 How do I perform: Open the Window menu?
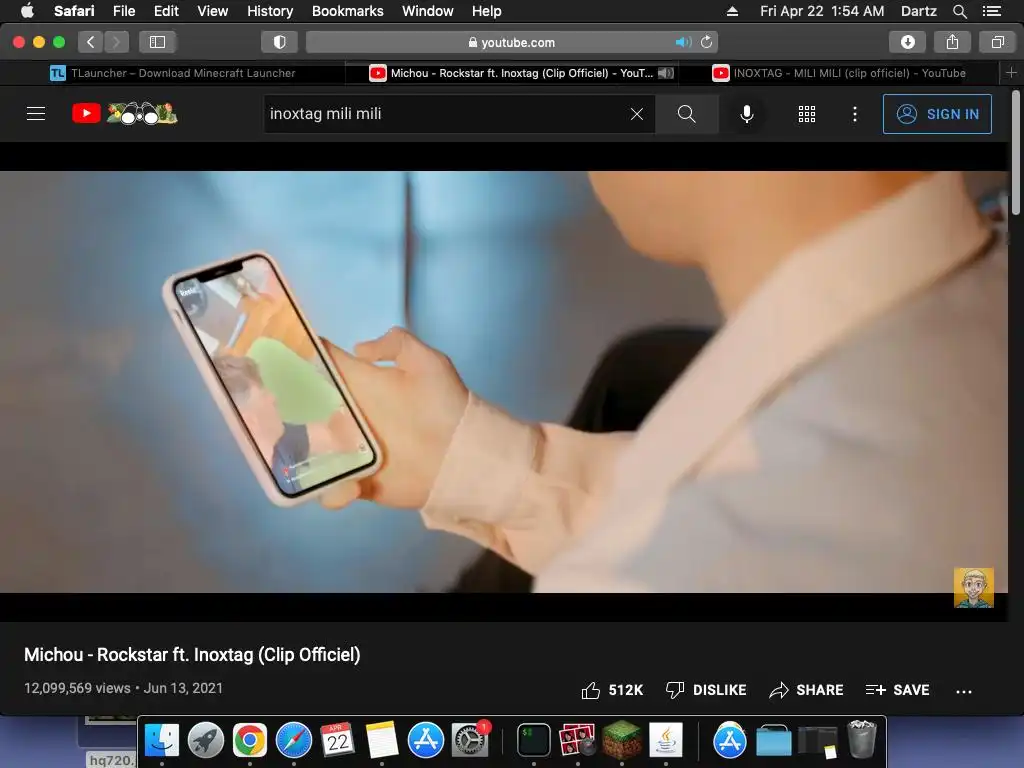click(x=427, y=11)
